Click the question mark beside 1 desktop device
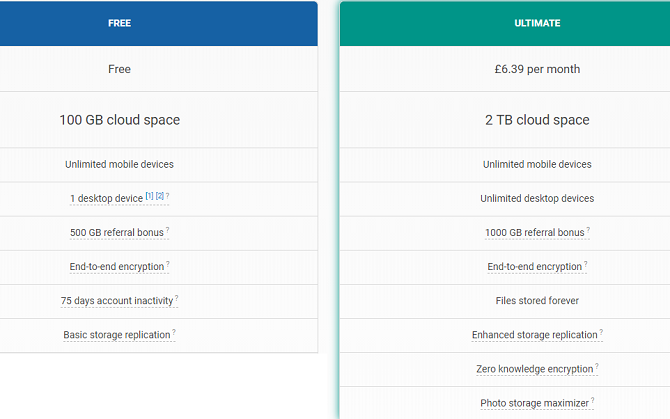 point(167,196)
